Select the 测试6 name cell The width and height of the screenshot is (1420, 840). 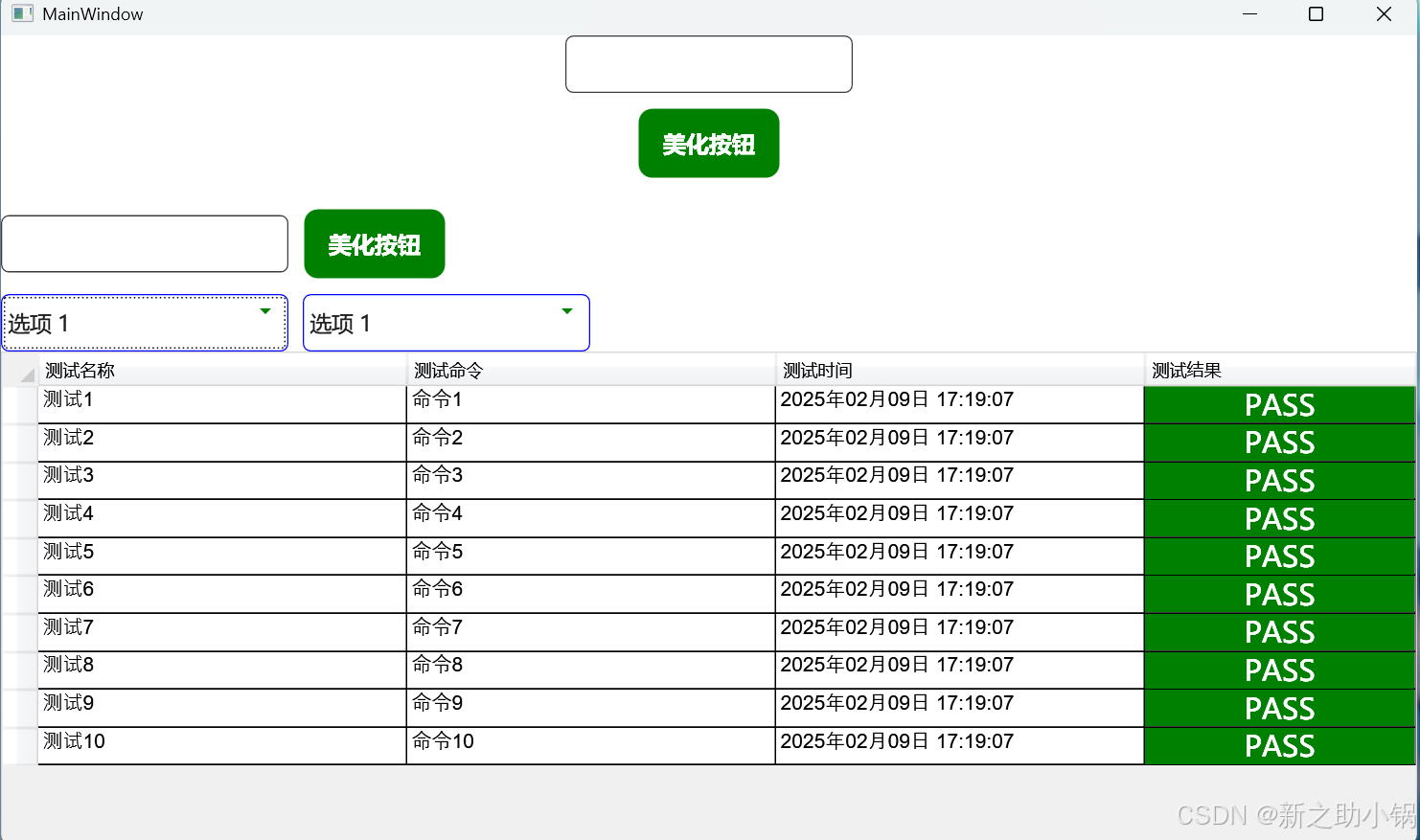222,594
